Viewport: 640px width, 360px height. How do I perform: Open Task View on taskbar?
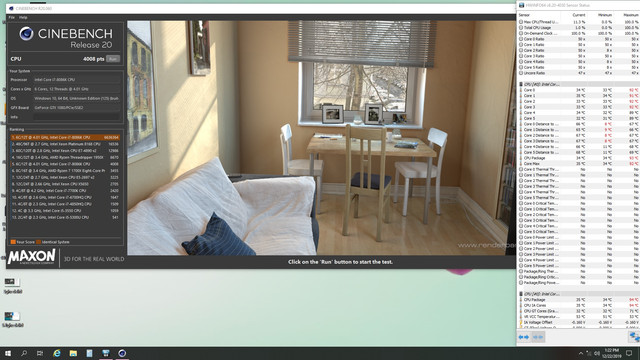[x=40, y=353]
